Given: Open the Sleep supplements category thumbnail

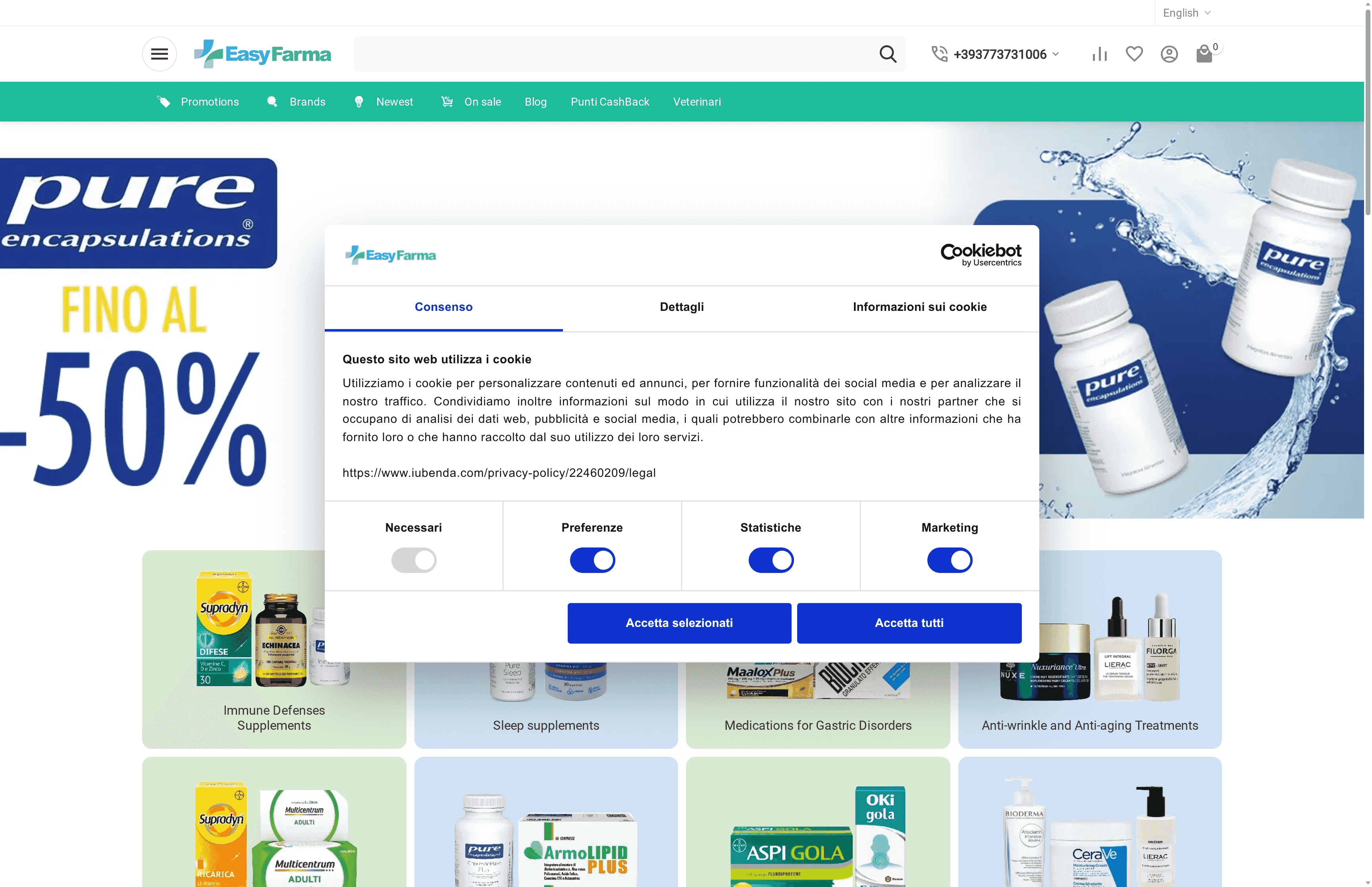Looking at the screenshot, I should point(546,725).
